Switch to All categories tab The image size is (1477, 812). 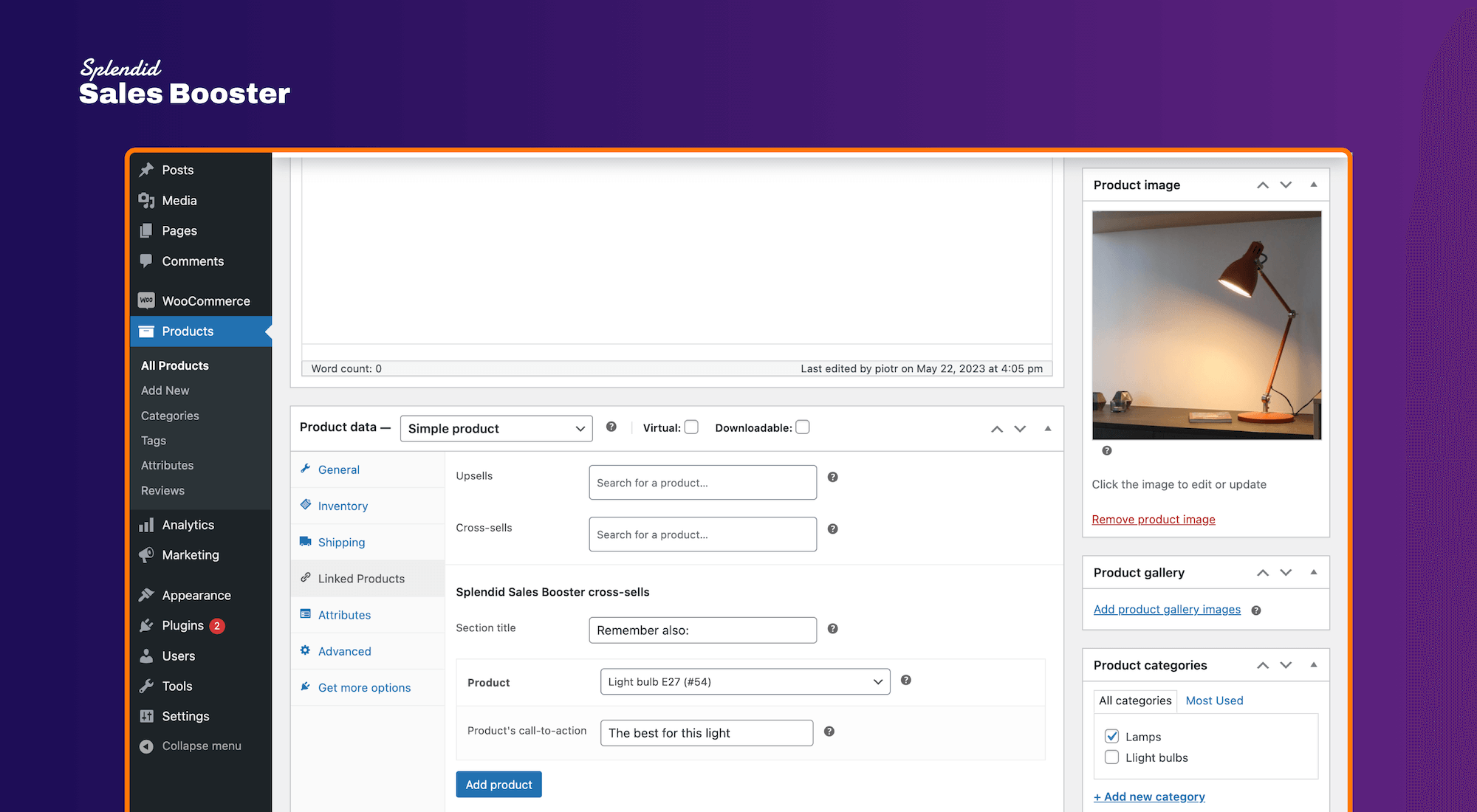point(1135,701)
